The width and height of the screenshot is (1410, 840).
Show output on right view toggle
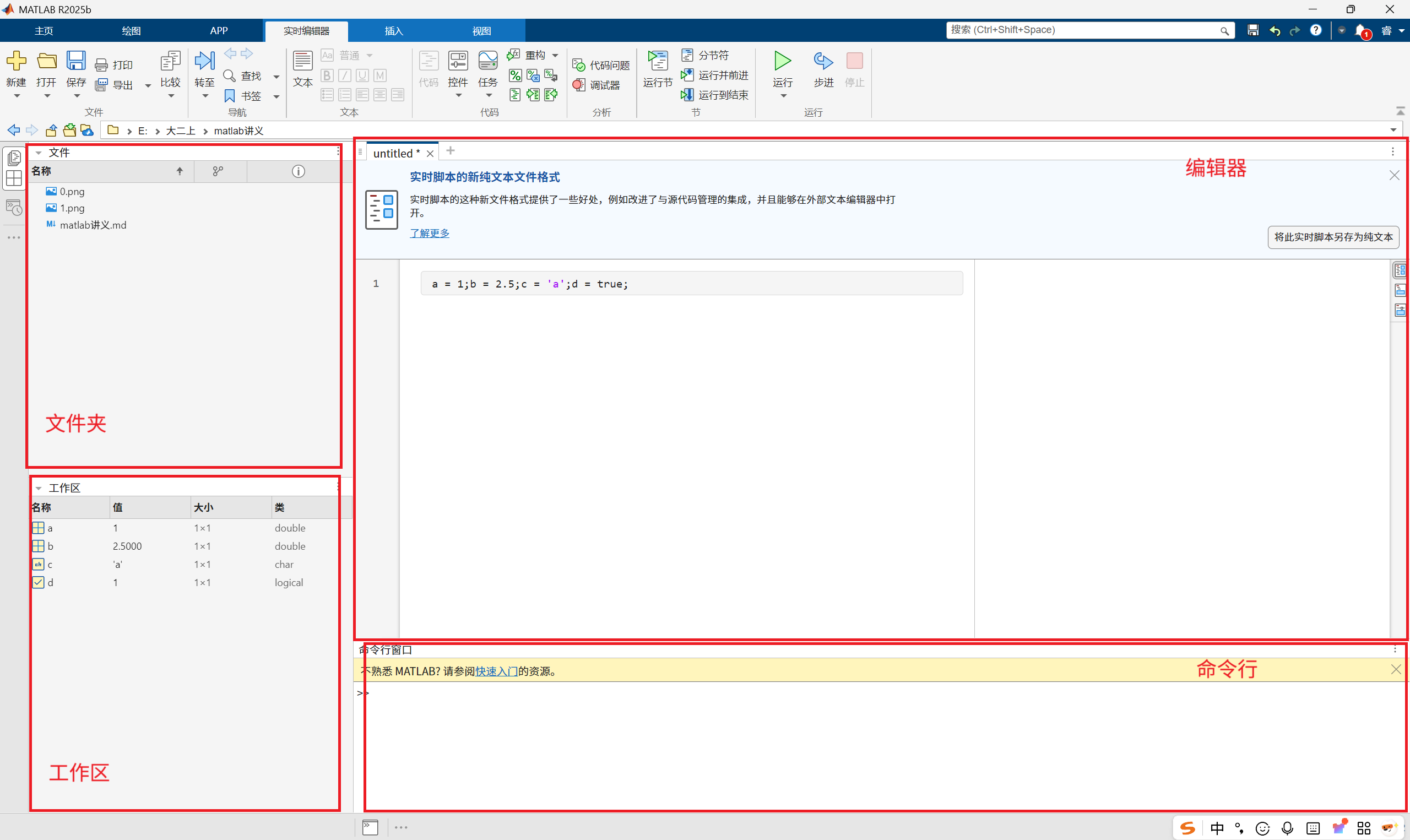tap(1400, 270)
